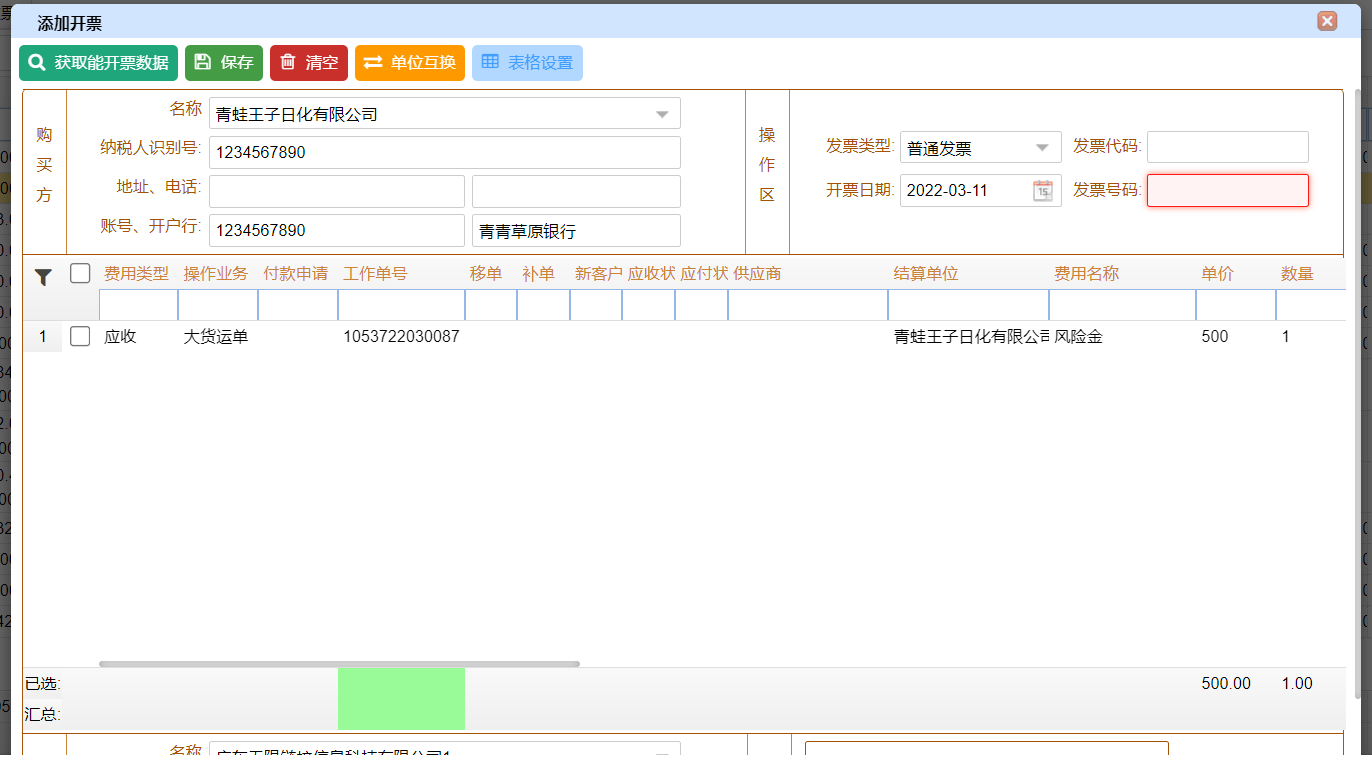The image size is (1372, 757).
Task: Click the swap arrows icon on 单位互换
Action: [x=373, y=63]
